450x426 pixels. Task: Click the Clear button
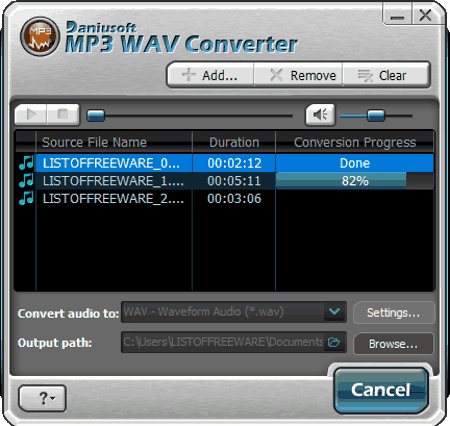pos(386,75)
